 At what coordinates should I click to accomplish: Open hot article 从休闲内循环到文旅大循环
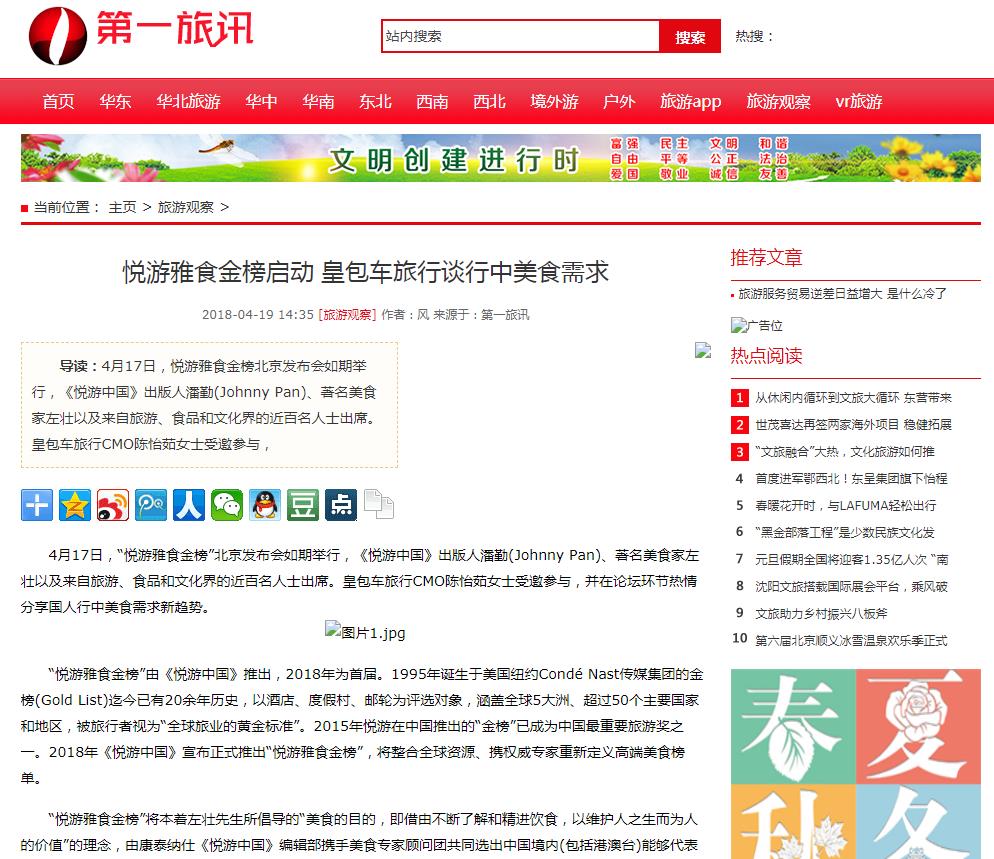pyautogui.click(x=853, y=397)
